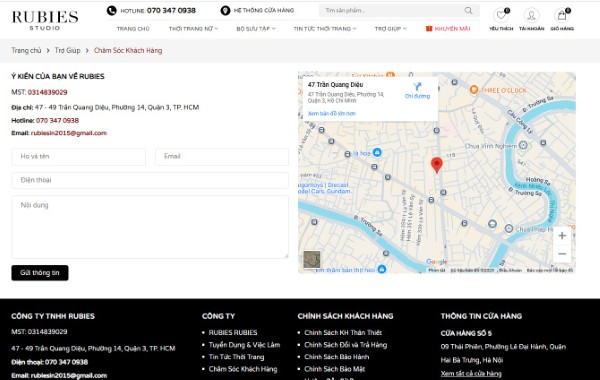Open Chính Sách Bảo Hành link

click(336, 357)
